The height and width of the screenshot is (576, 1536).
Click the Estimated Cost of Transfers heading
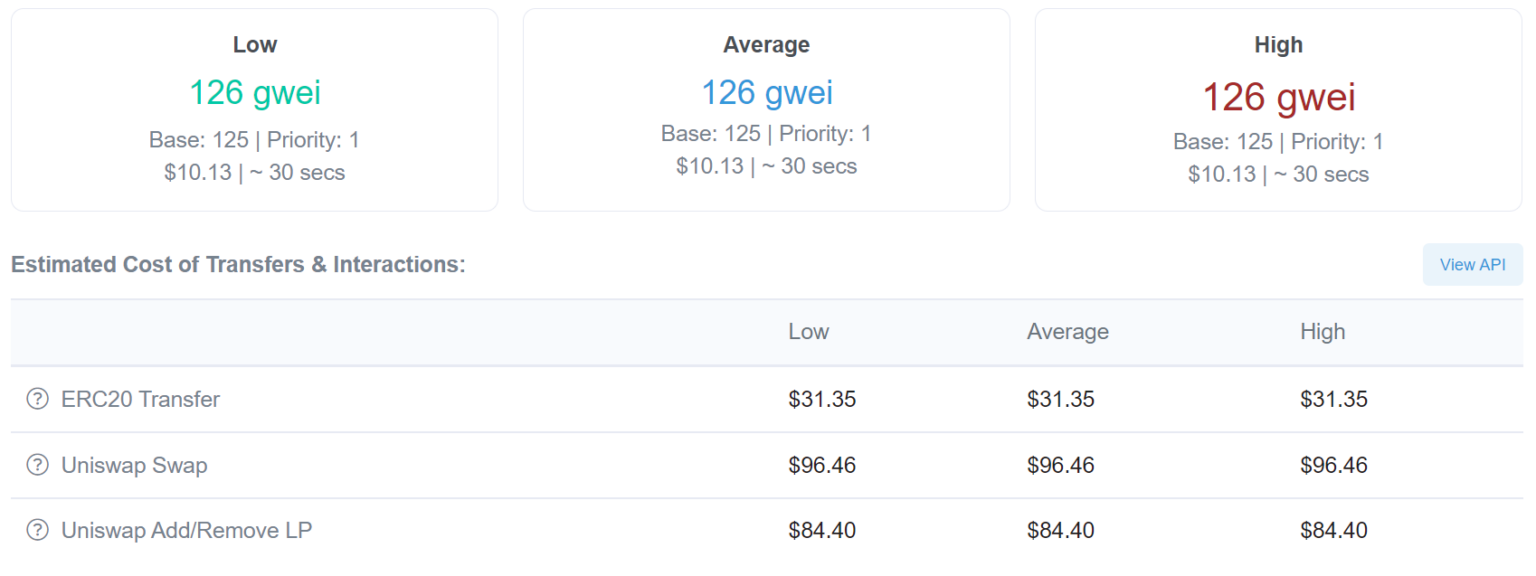point(238,265)
